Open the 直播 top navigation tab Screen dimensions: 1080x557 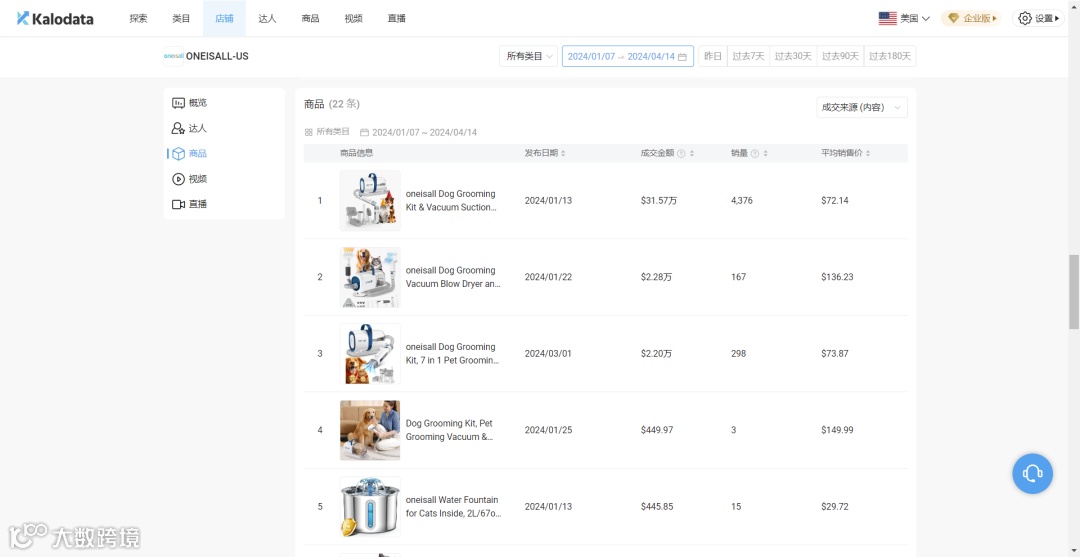[x=396, y=19]
